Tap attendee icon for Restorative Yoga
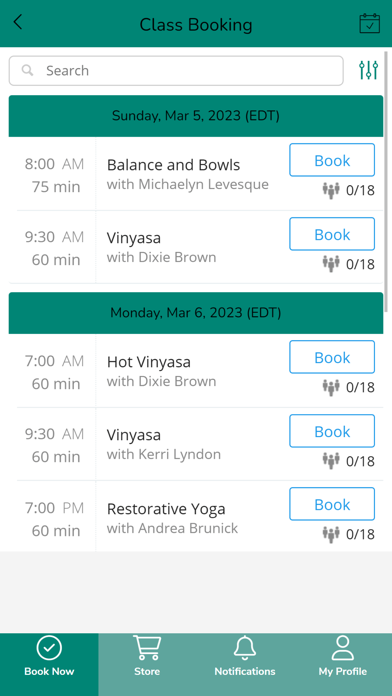This screenshot has width=392, height=696. (x=331, y=534)
